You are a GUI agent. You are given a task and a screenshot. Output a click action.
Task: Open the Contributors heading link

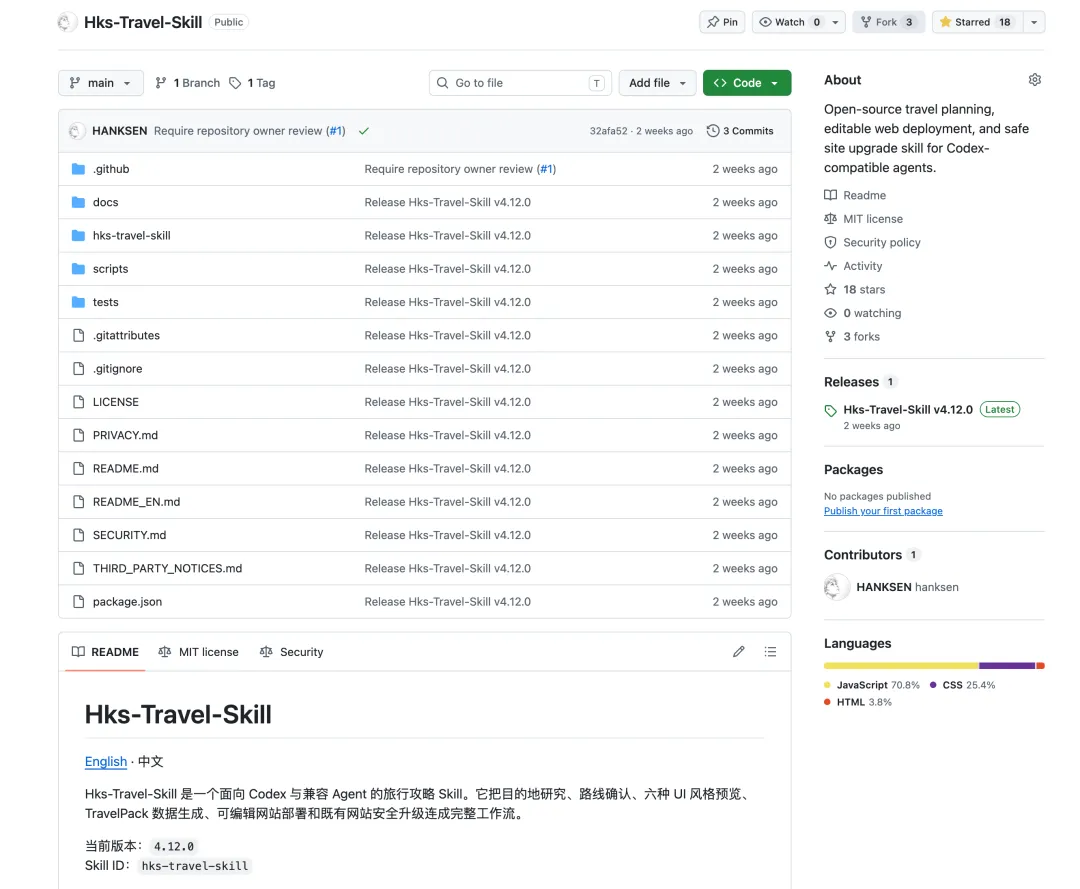[x=863, y=554]
